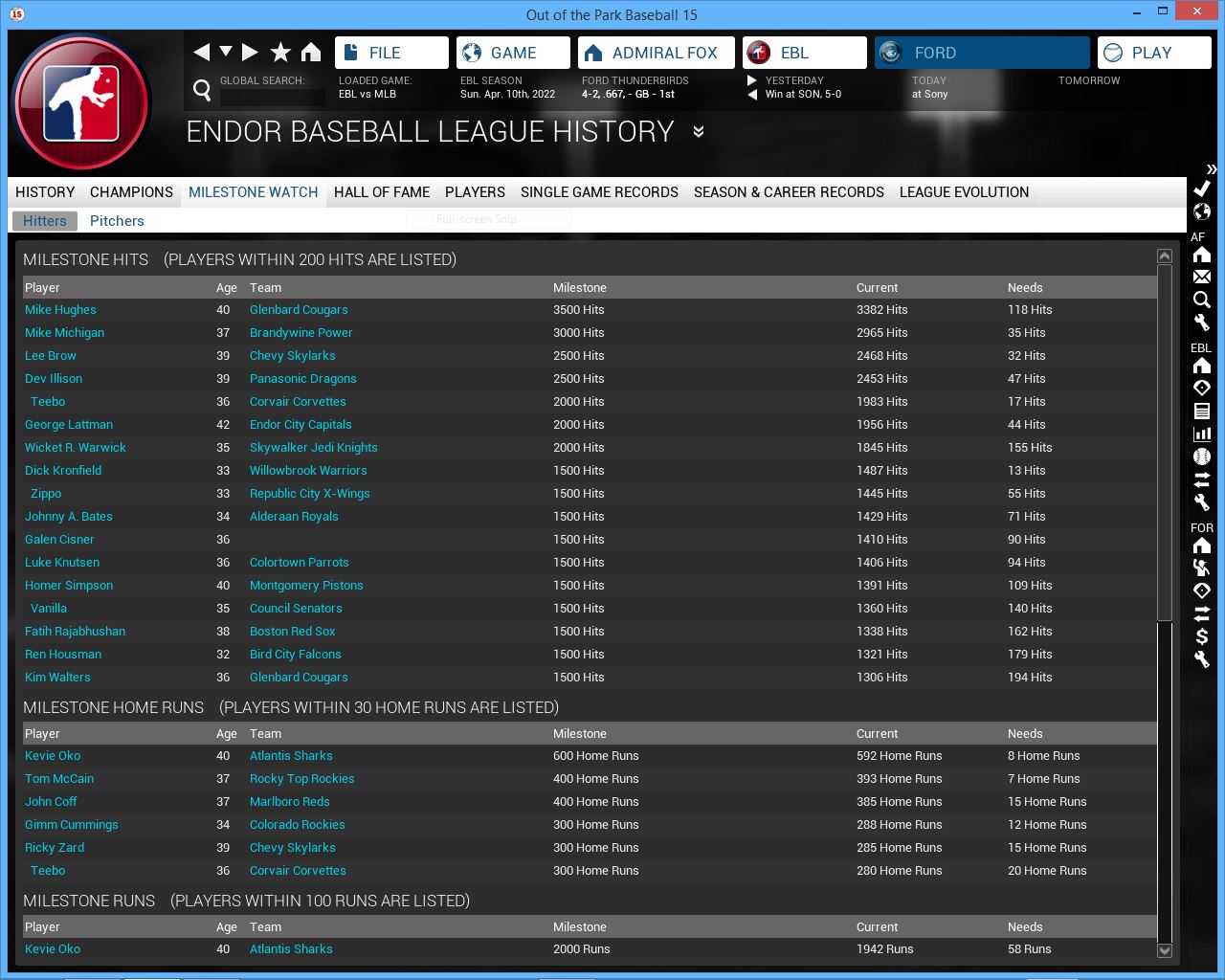Click the PLAY button
Image resolution: width=1225 pixels, height=980 pixels.
(1153, 53)
